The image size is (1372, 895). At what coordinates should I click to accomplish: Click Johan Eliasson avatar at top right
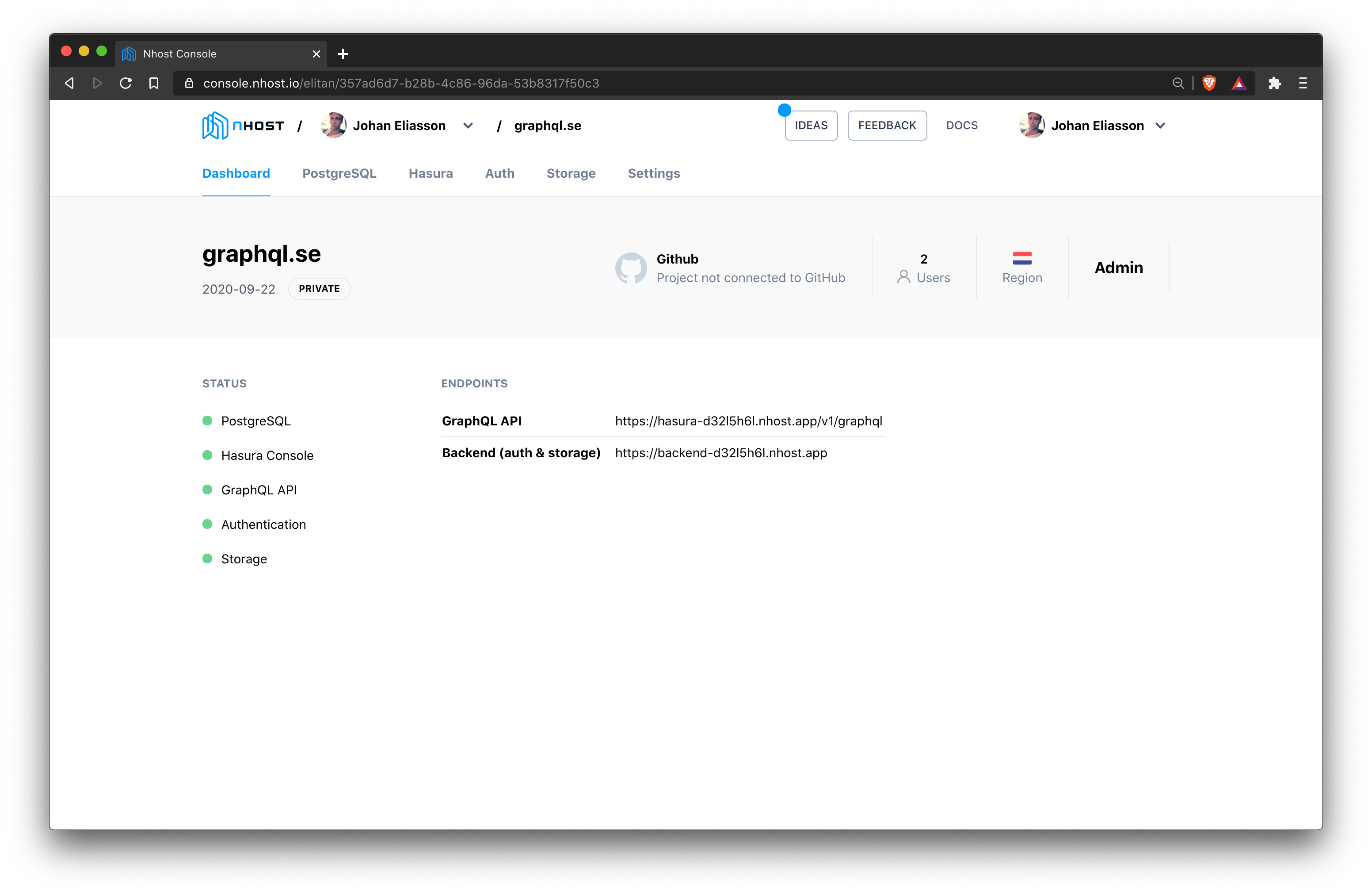[x=1032, y=125]
